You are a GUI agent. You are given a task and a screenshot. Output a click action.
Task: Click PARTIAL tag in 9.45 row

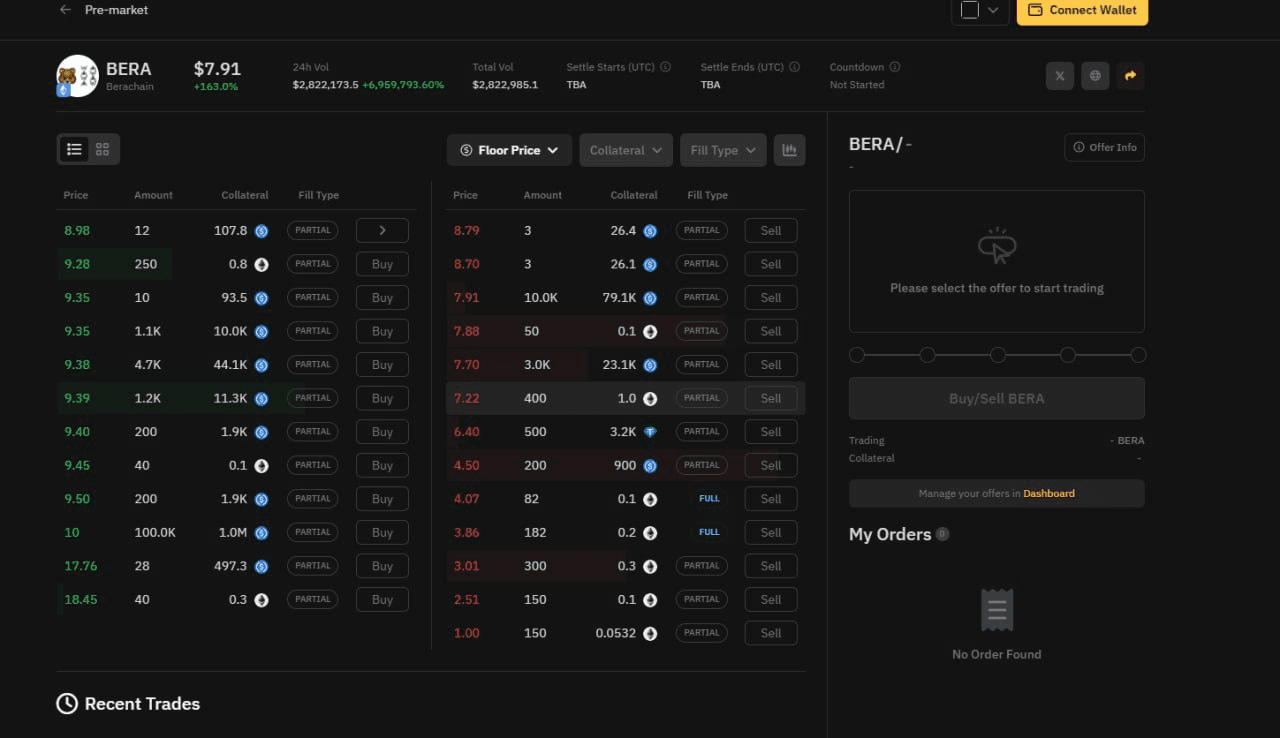312,465
